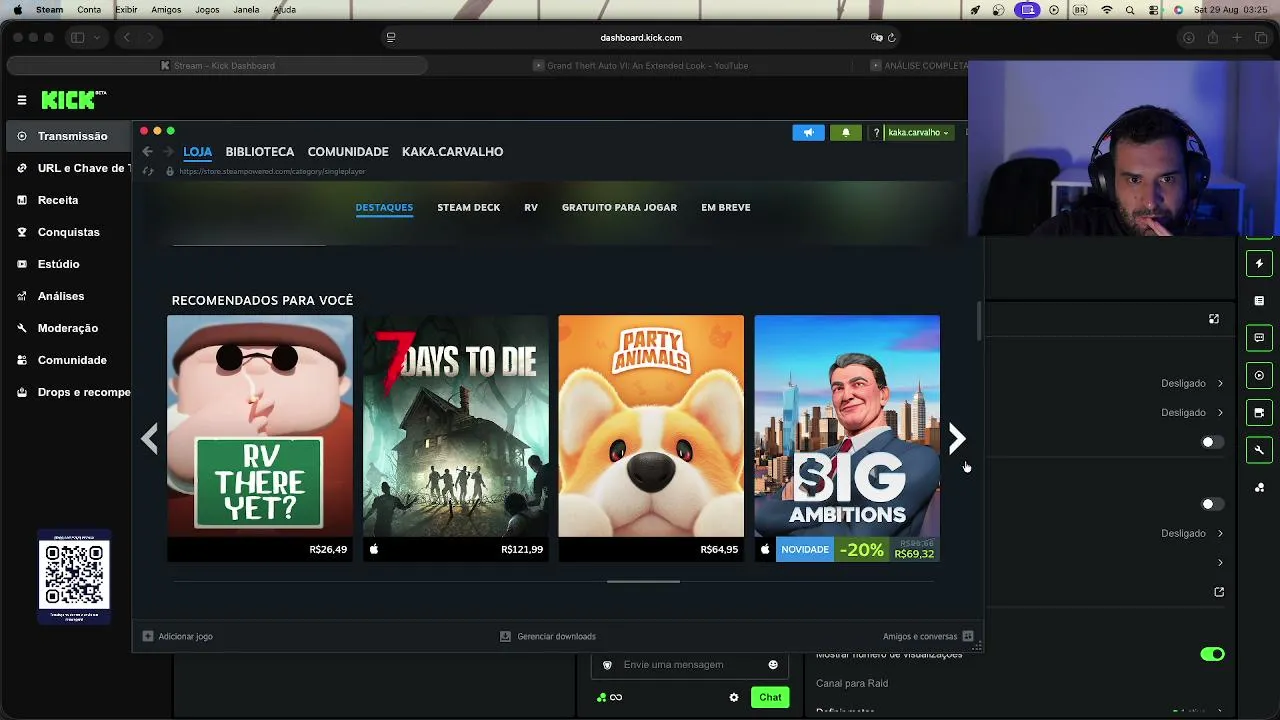Click the lightning bolt icon in Kick side rail
This screenshot has width=1280, height=720.
click(1259, 264)
